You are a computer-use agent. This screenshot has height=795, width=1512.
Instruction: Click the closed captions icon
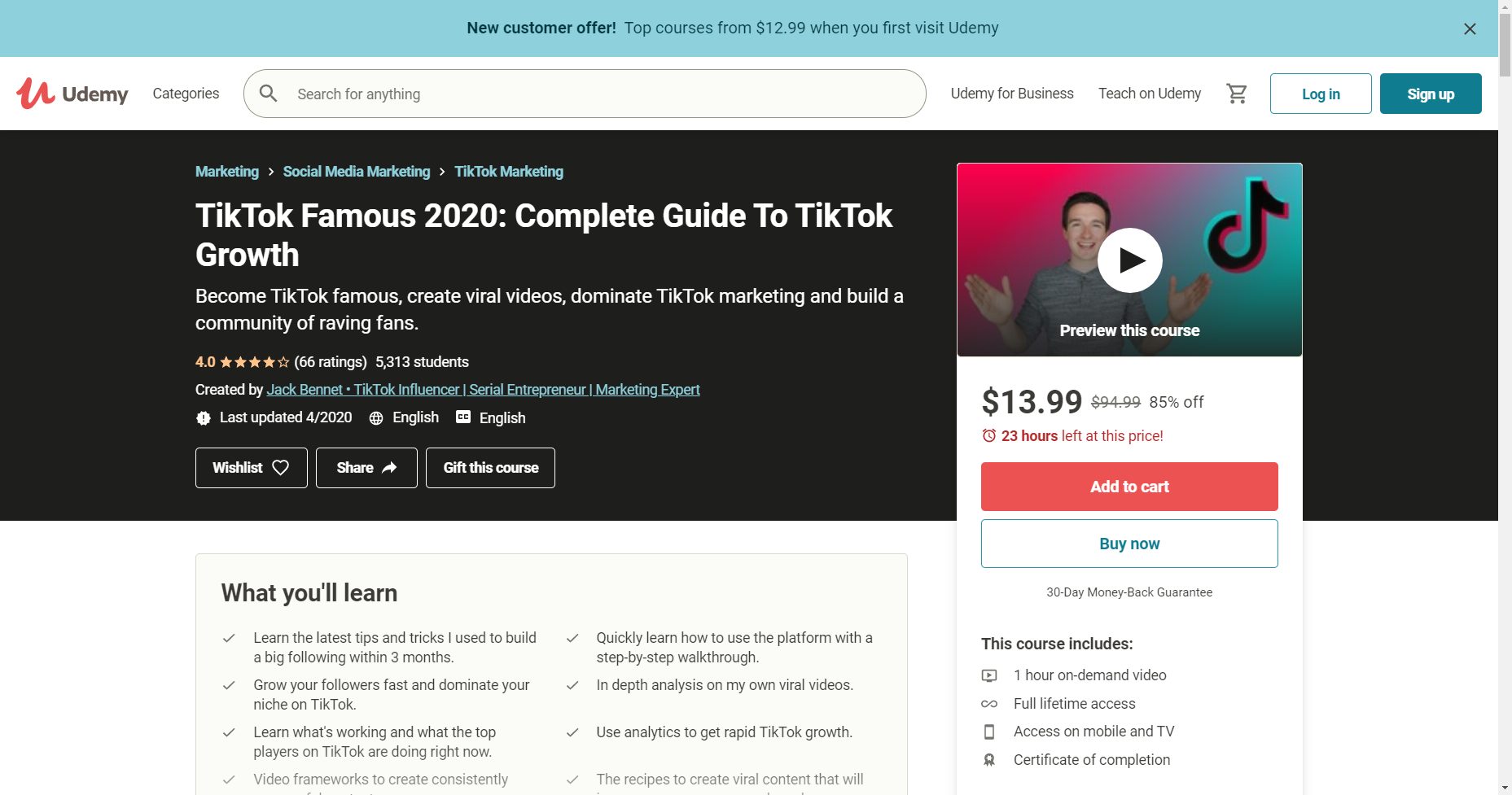coord(463,417)
